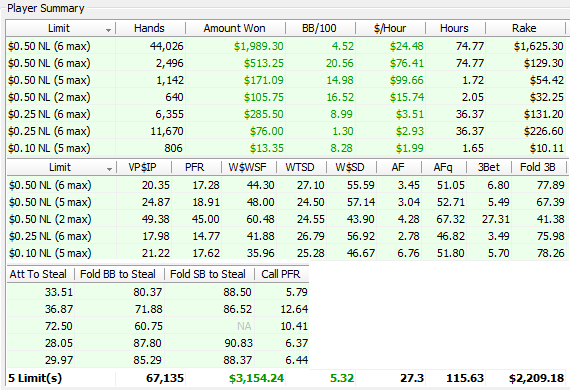The width and height of the screenshot is (570, 390).
Task: Click the AF column header
Action: [398, 167]
